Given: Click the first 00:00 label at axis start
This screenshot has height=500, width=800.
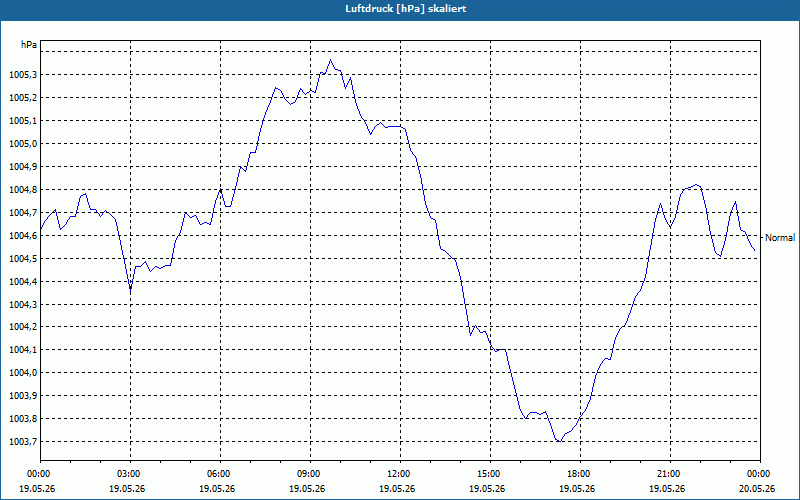Looking at the screenshot, I should pyautogui.click(x=37, y=474).
